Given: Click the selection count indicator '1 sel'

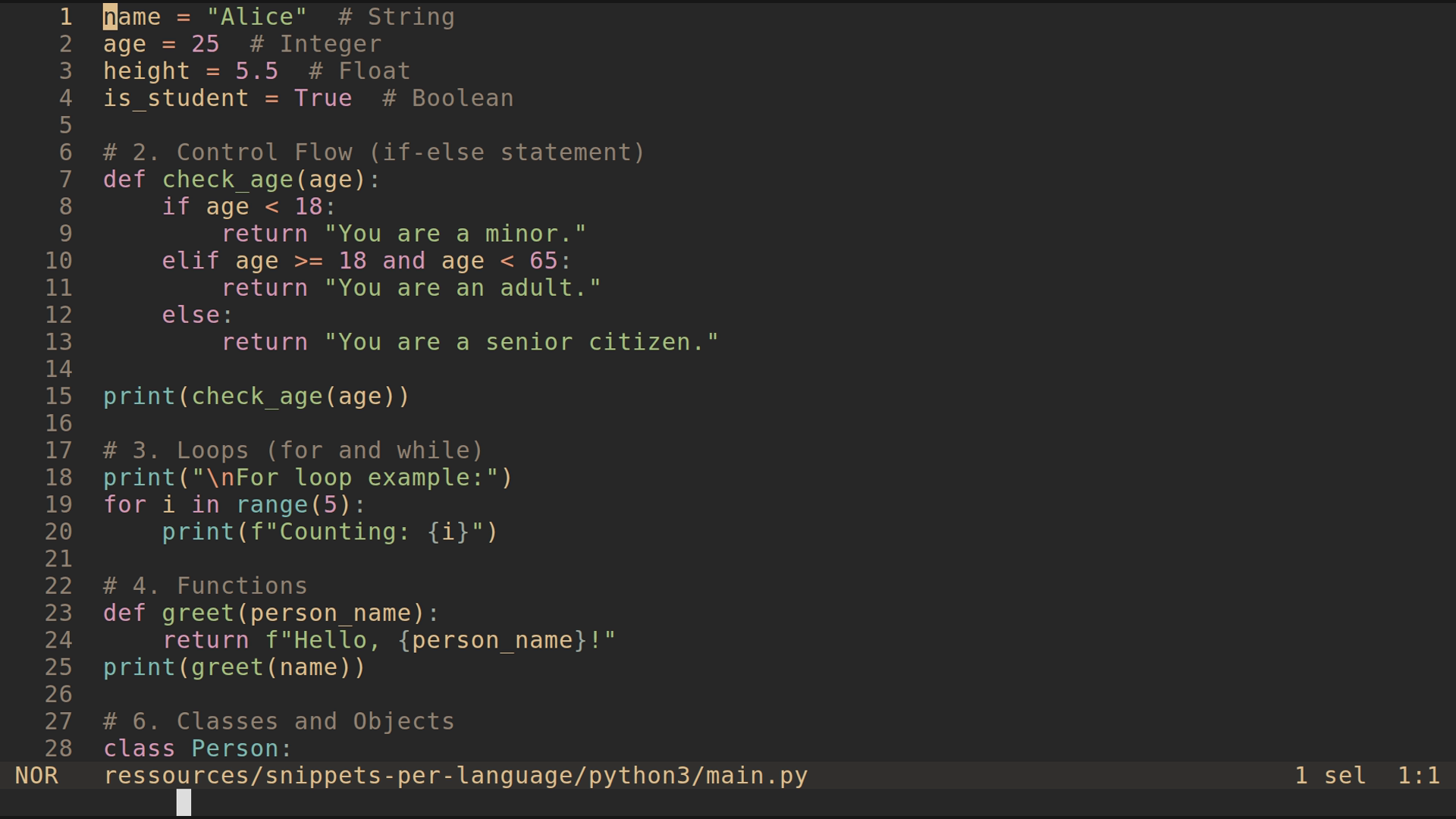Looking at the screenshot, I should pos(1329,775).
